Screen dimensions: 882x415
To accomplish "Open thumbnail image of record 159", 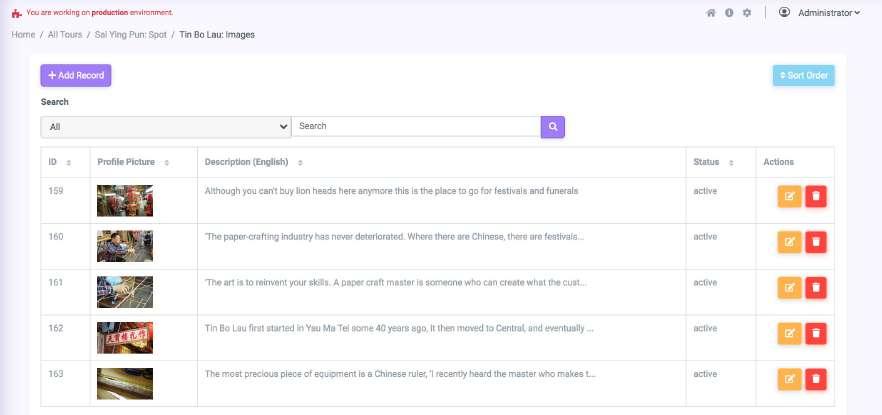I will [125, 201].
